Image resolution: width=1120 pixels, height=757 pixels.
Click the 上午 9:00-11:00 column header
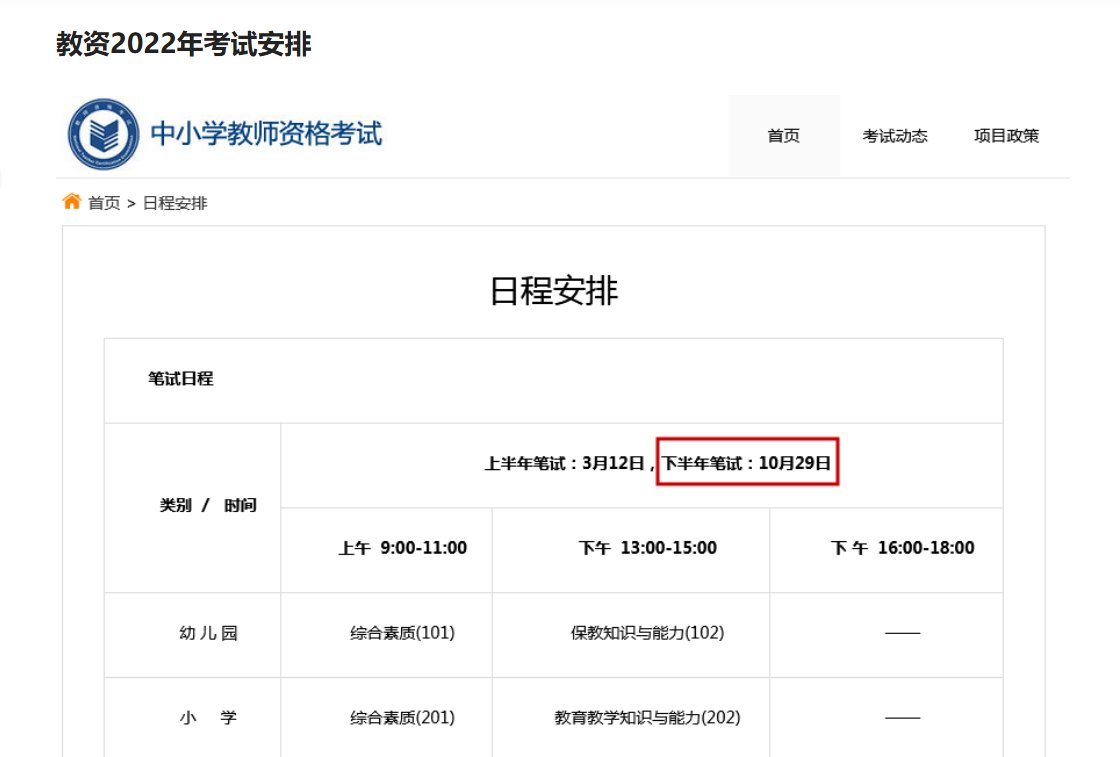click(405, 548)
